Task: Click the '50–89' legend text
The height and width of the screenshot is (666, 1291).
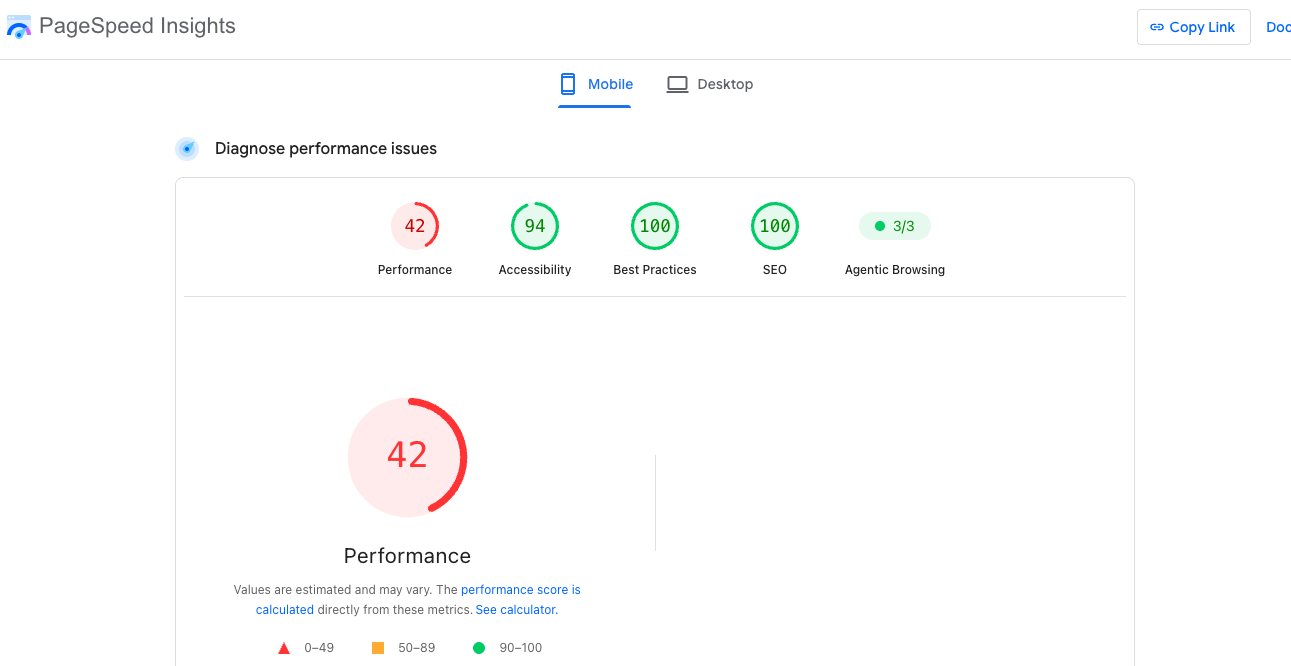Action: [417, 648]
